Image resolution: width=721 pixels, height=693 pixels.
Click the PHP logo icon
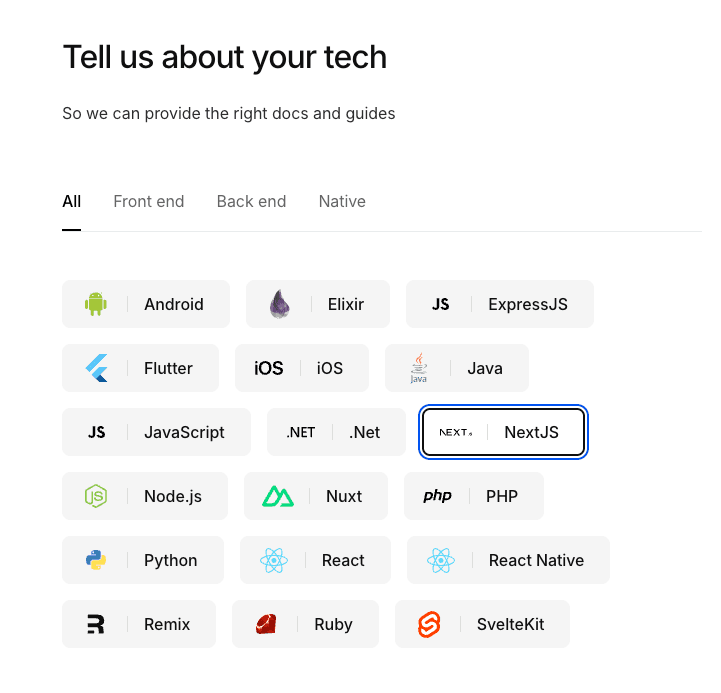[437, 496]
